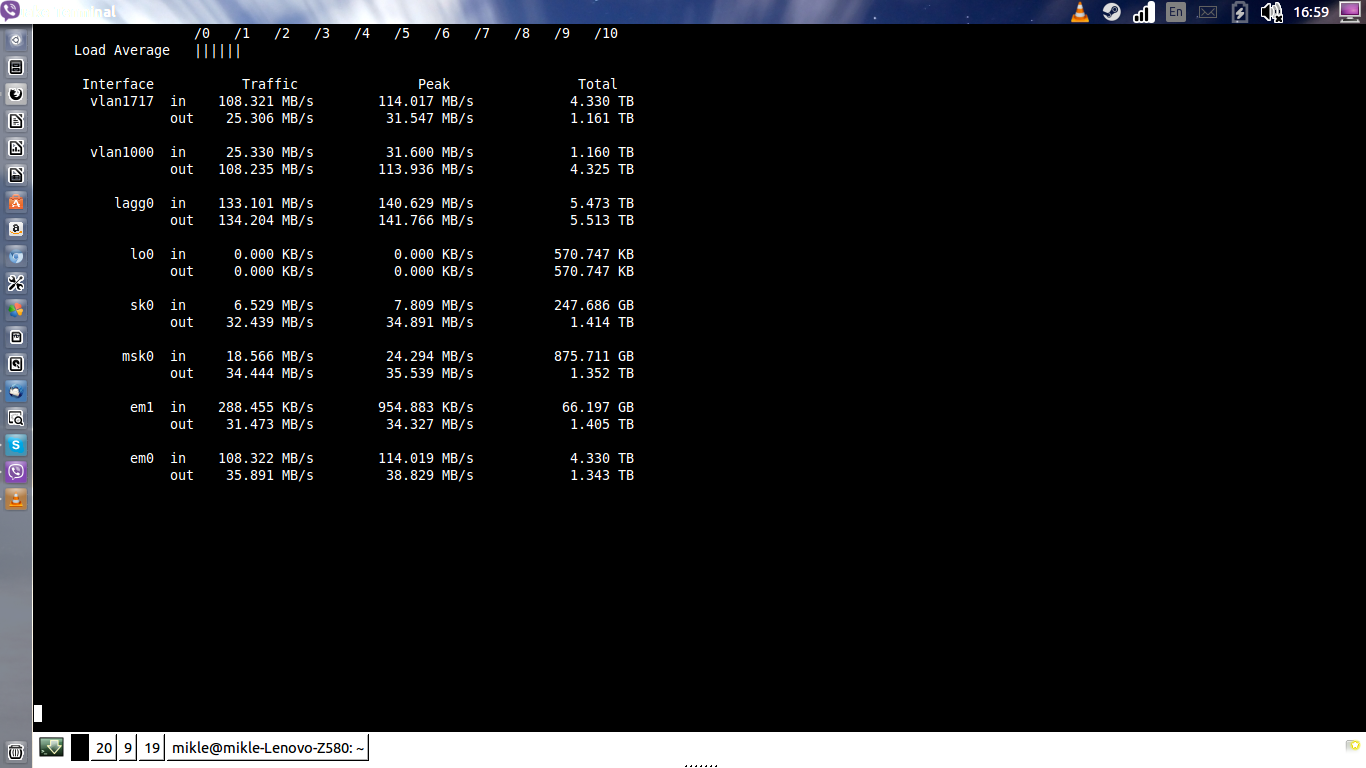Click the em0 interface name
The height and width of the screenshot is (768, 1366).
point(142,458)
